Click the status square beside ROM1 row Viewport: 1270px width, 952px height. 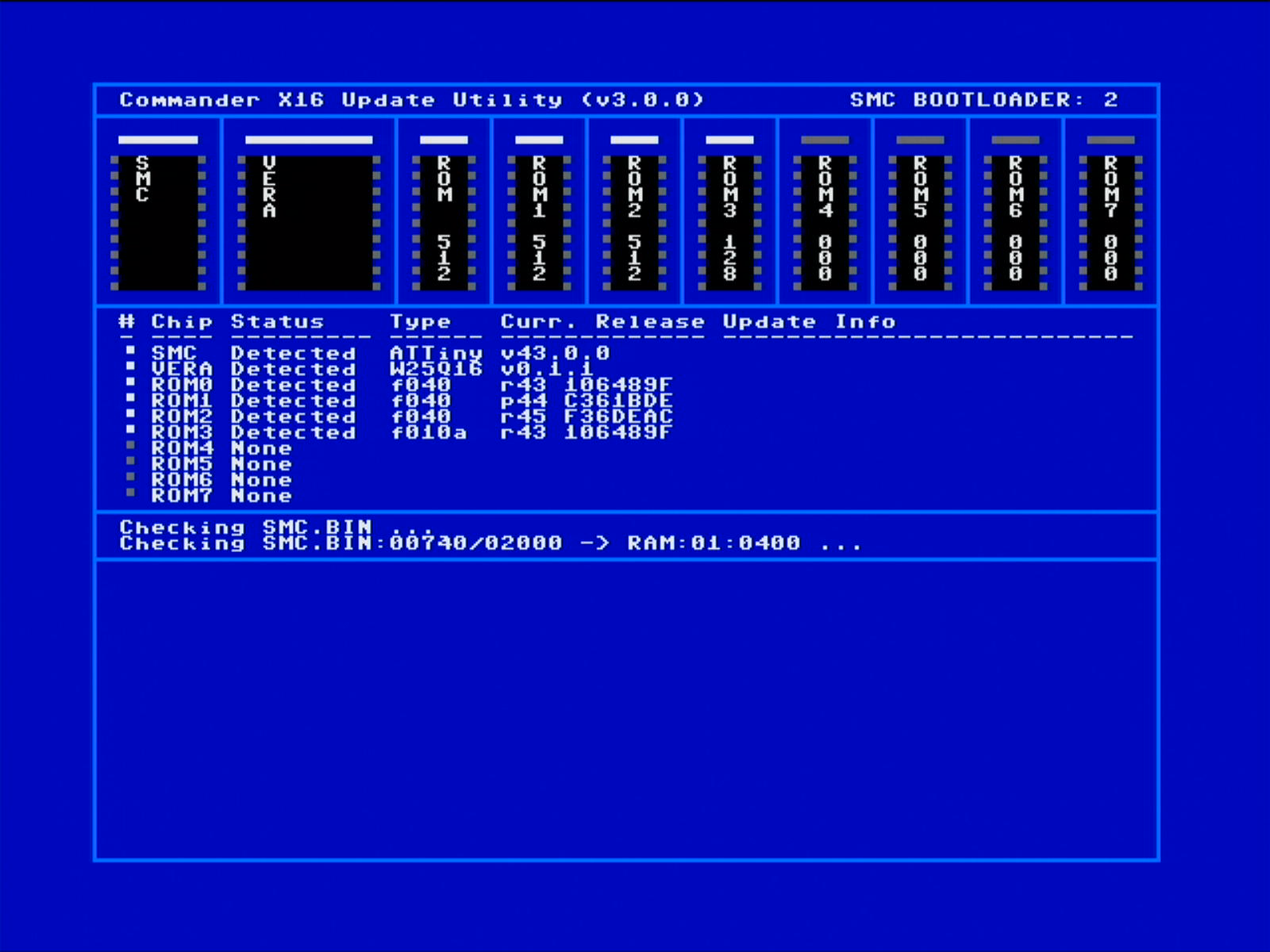pyautogui.click(x=130, y=397)
